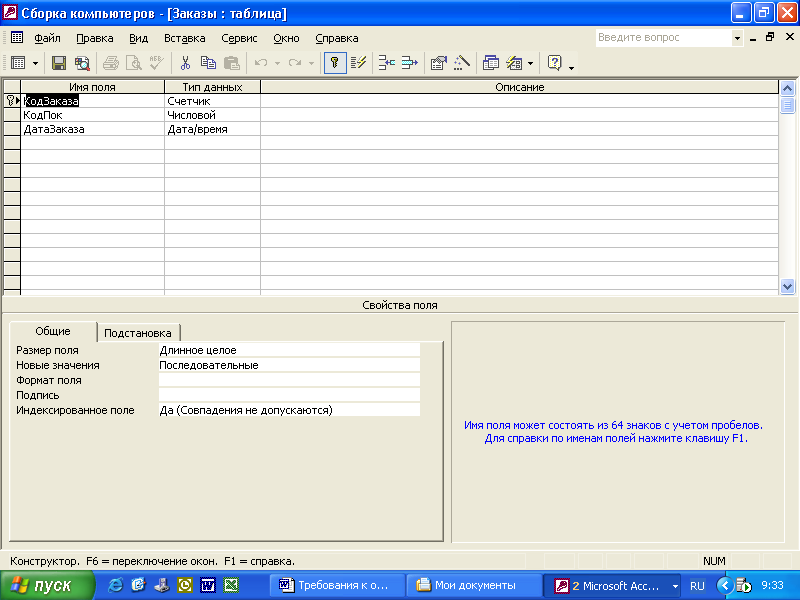Image resolution: width=800 pixels, height=600 pixels.
Task: Open the Справка menu
Action: tap(337, 38)
